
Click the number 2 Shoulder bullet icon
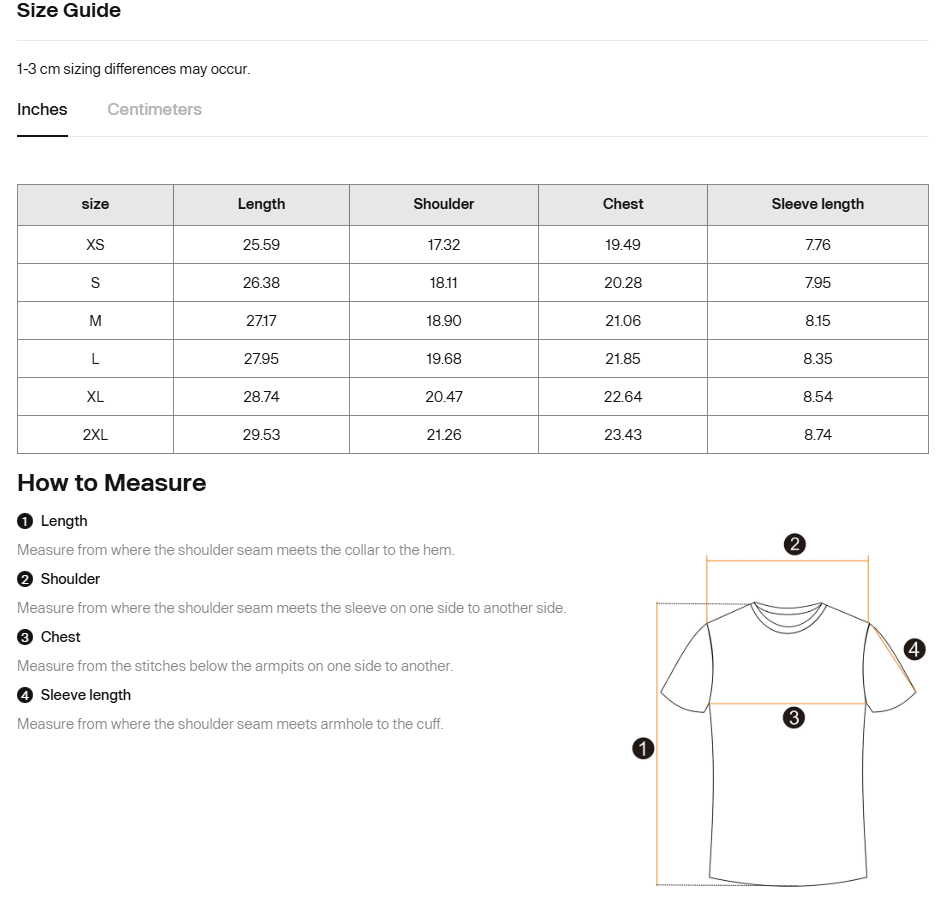click(x=25, y=579)
